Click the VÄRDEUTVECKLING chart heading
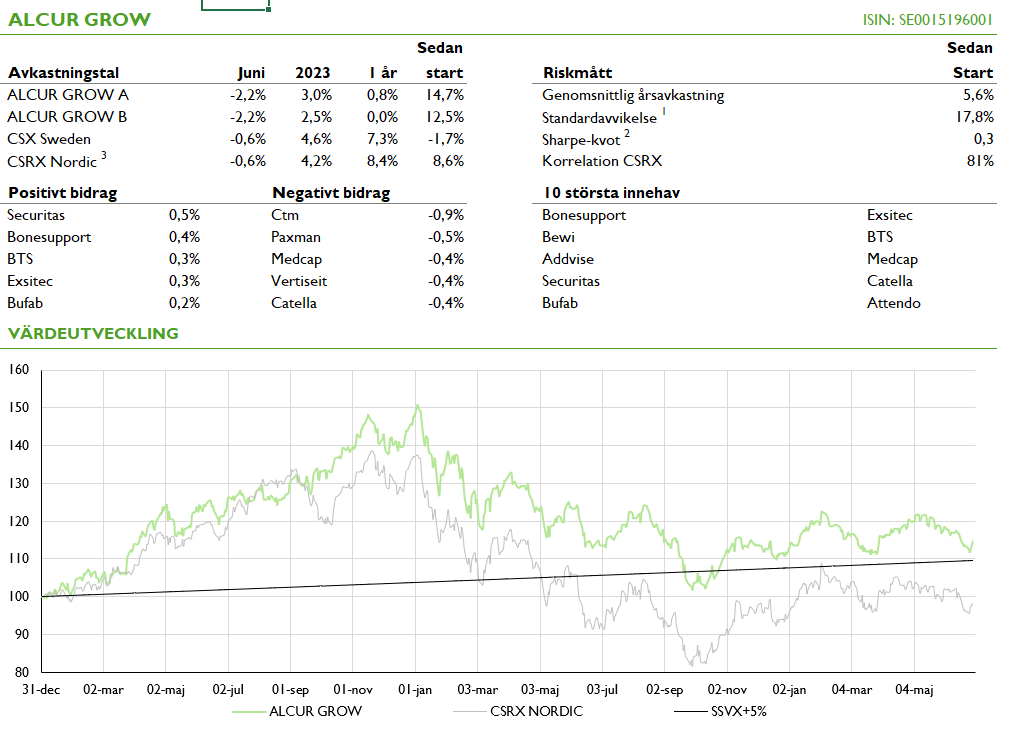1010x729 pixels. coord(93,333)
